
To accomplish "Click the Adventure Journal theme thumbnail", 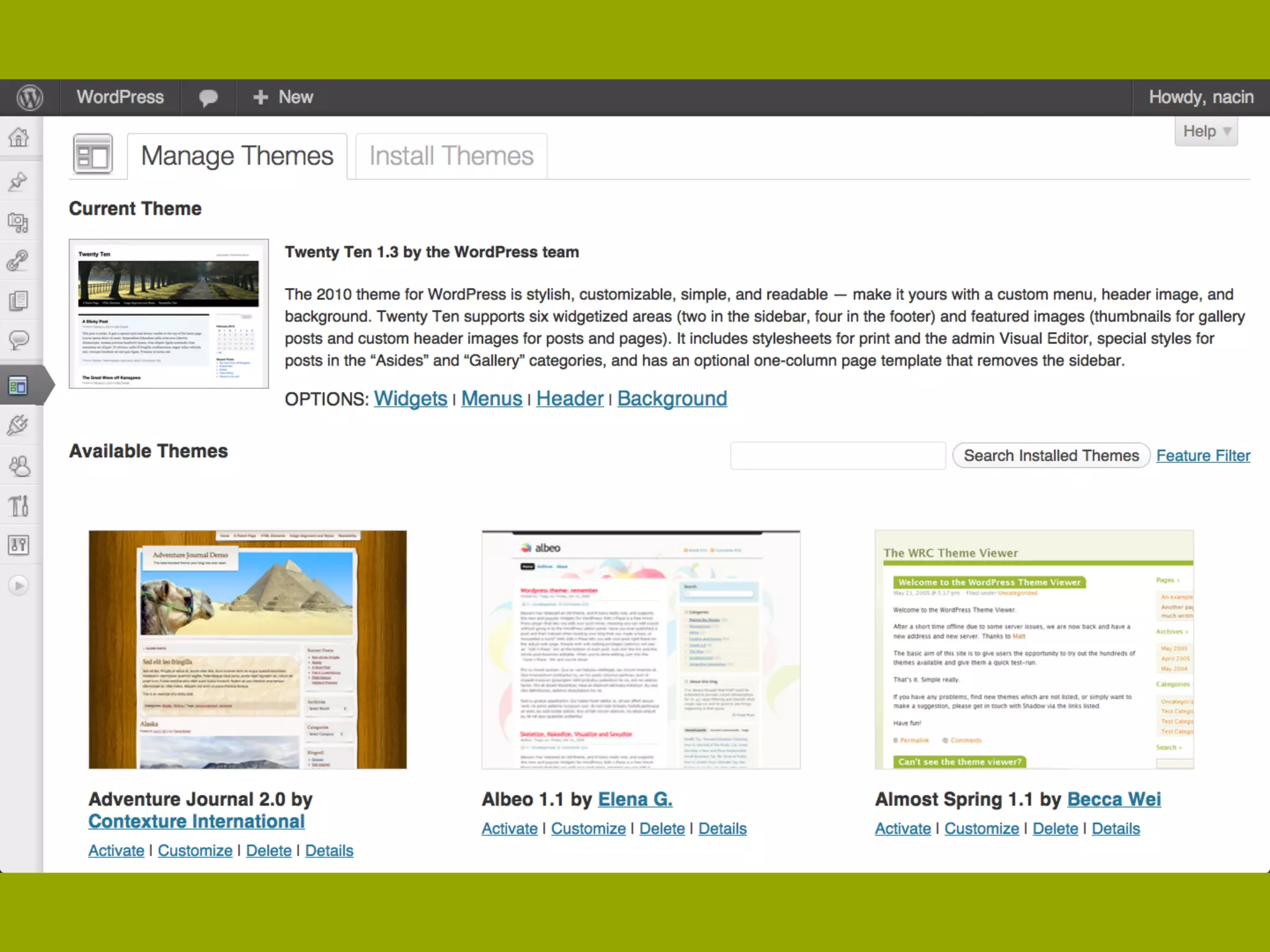I will click(247, 649).
